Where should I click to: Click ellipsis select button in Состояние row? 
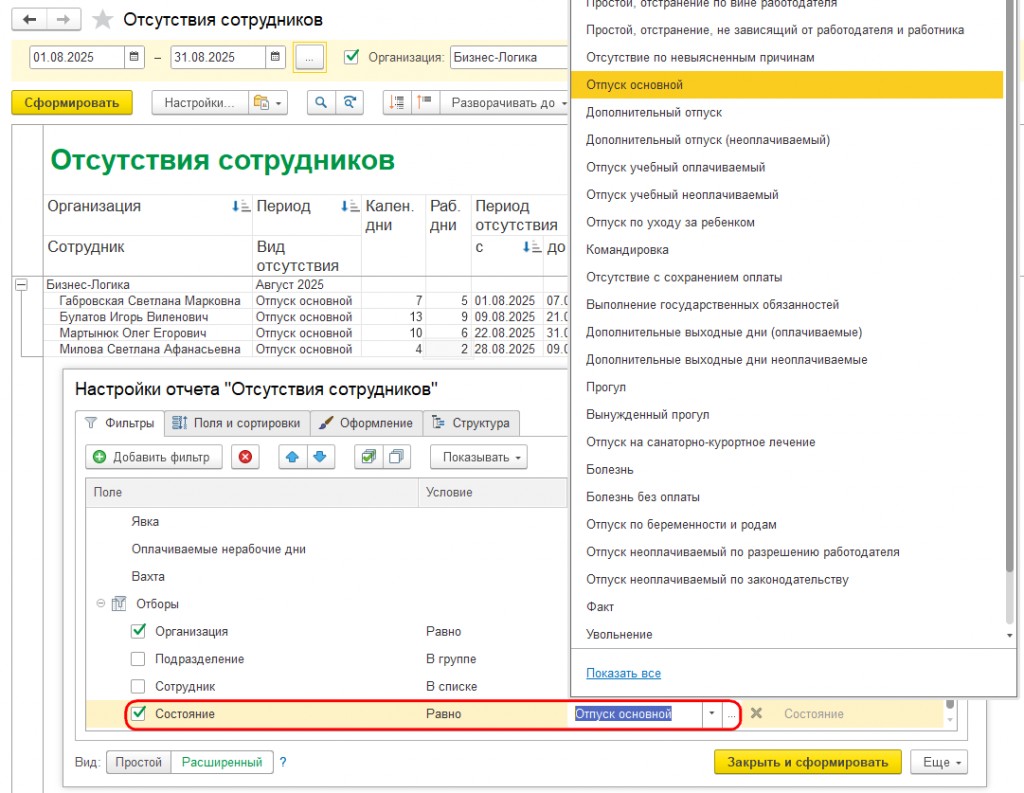pyautogui.click(x=731, y=714)
